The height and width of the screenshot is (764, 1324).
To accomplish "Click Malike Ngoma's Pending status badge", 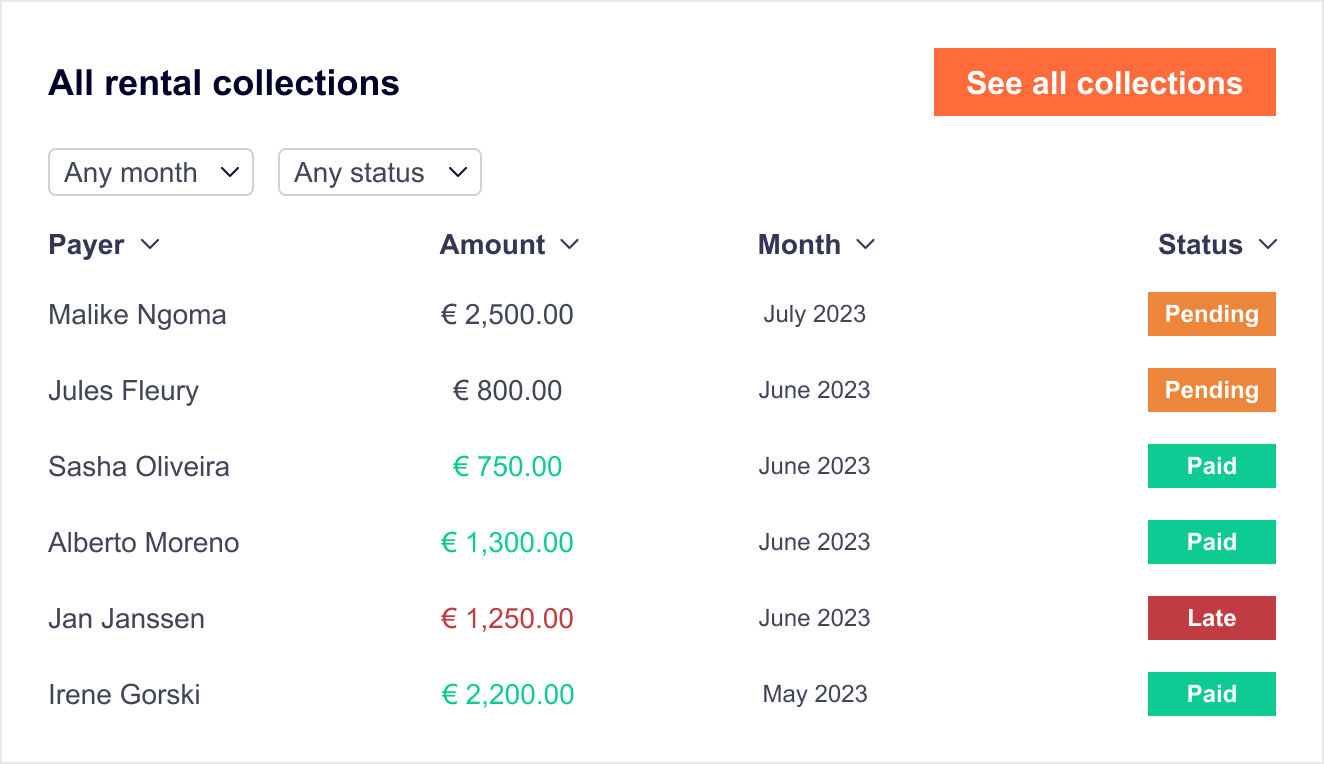I will [1211, 314].
